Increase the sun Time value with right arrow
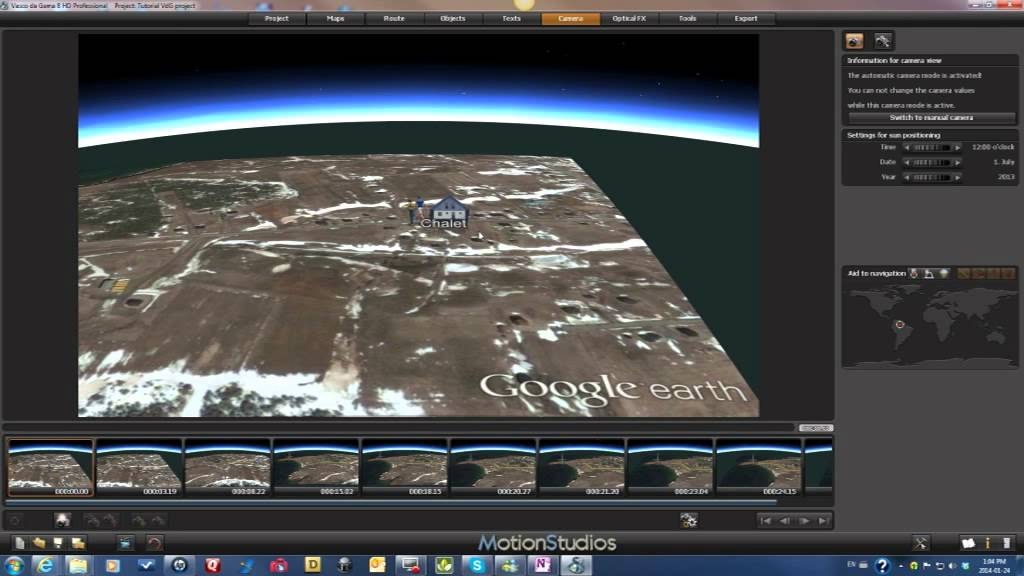 [957, 148]
